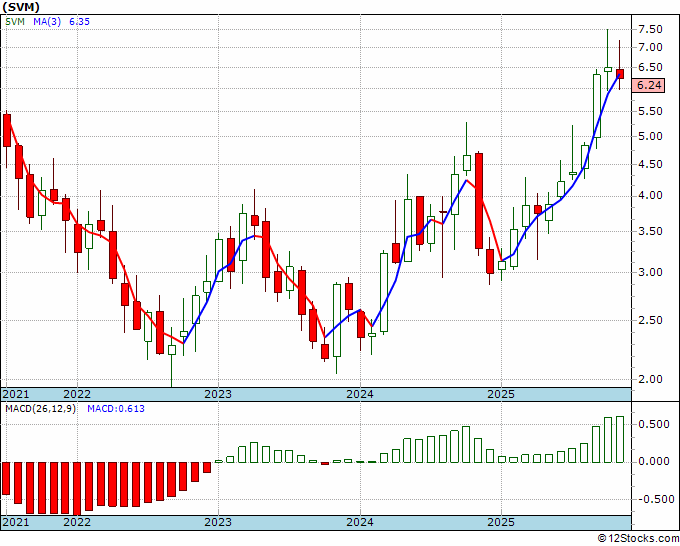The image size is (680, 546).
Task: Click 2023 on the price chart timeline
Action: [218, 394]
